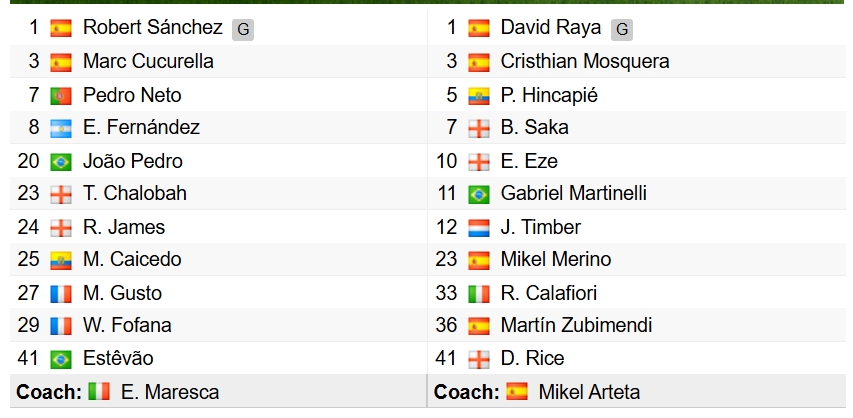Open Marc Cucurella's player link

click(x=148, y=62)
